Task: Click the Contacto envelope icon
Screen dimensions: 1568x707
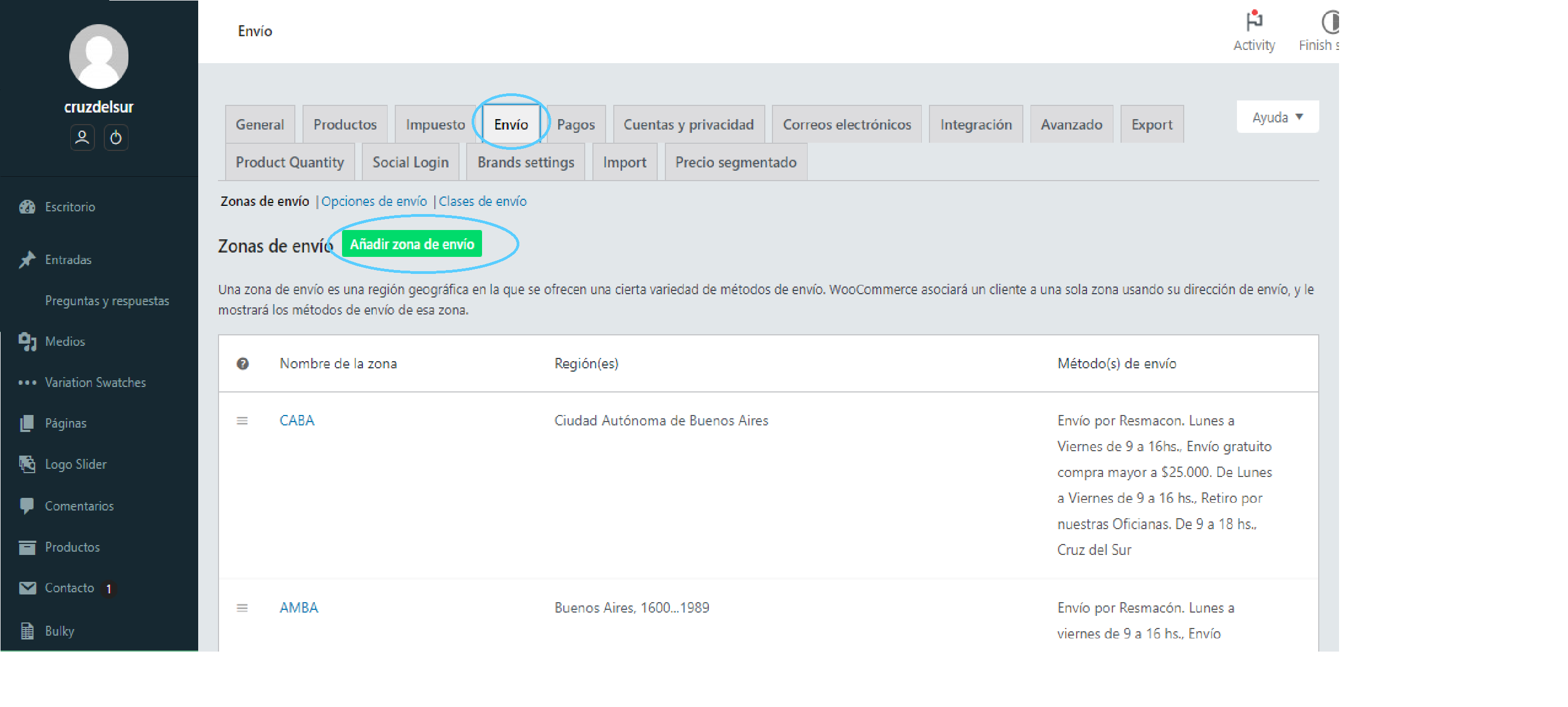Action: 27,588
